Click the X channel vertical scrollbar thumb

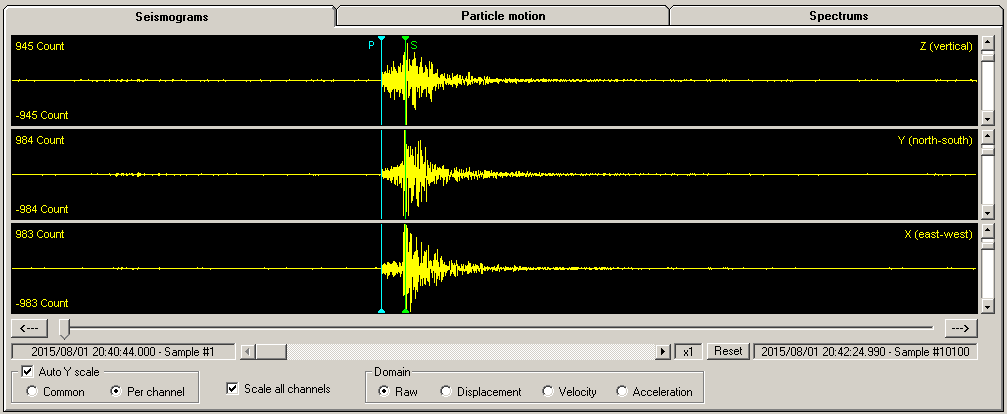[988, 244]
